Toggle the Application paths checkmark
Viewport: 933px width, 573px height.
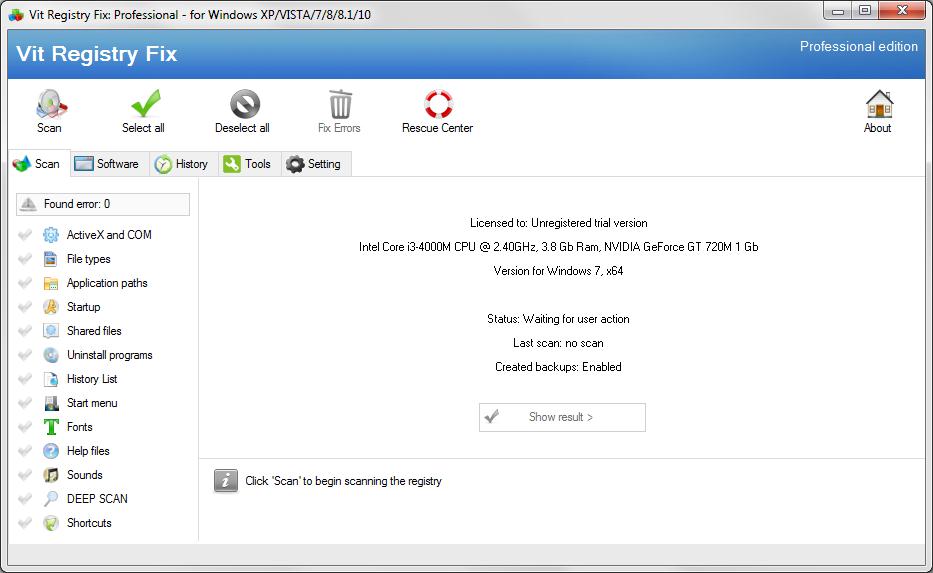point(25,283)
